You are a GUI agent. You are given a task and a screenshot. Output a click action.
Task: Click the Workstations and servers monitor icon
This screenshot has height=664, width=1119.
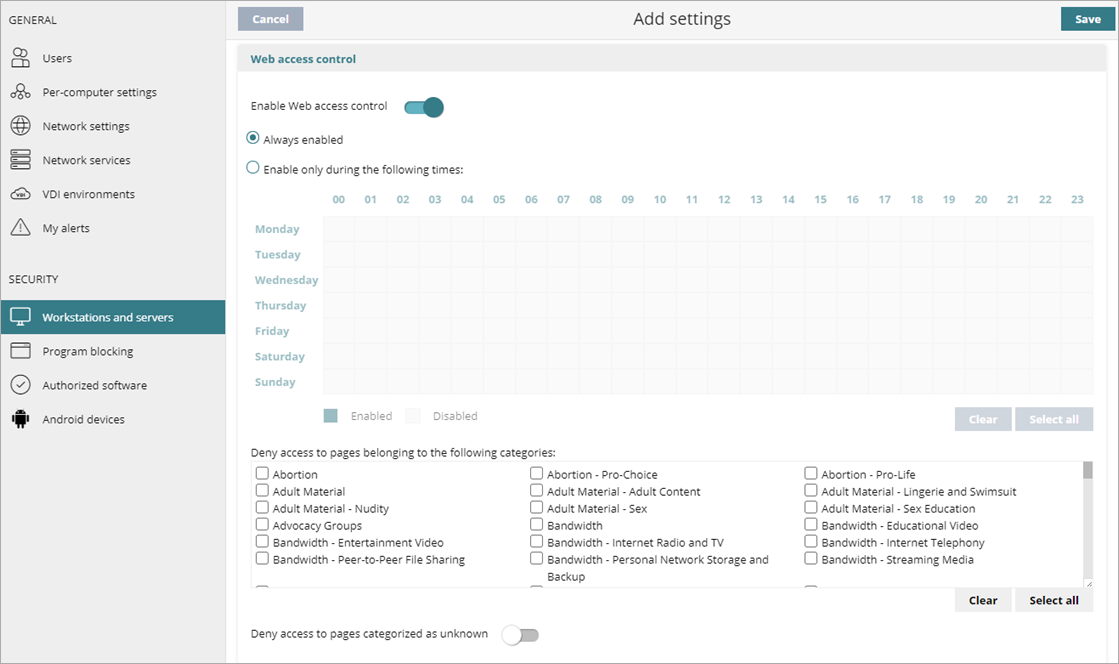[x=22, y=316]
